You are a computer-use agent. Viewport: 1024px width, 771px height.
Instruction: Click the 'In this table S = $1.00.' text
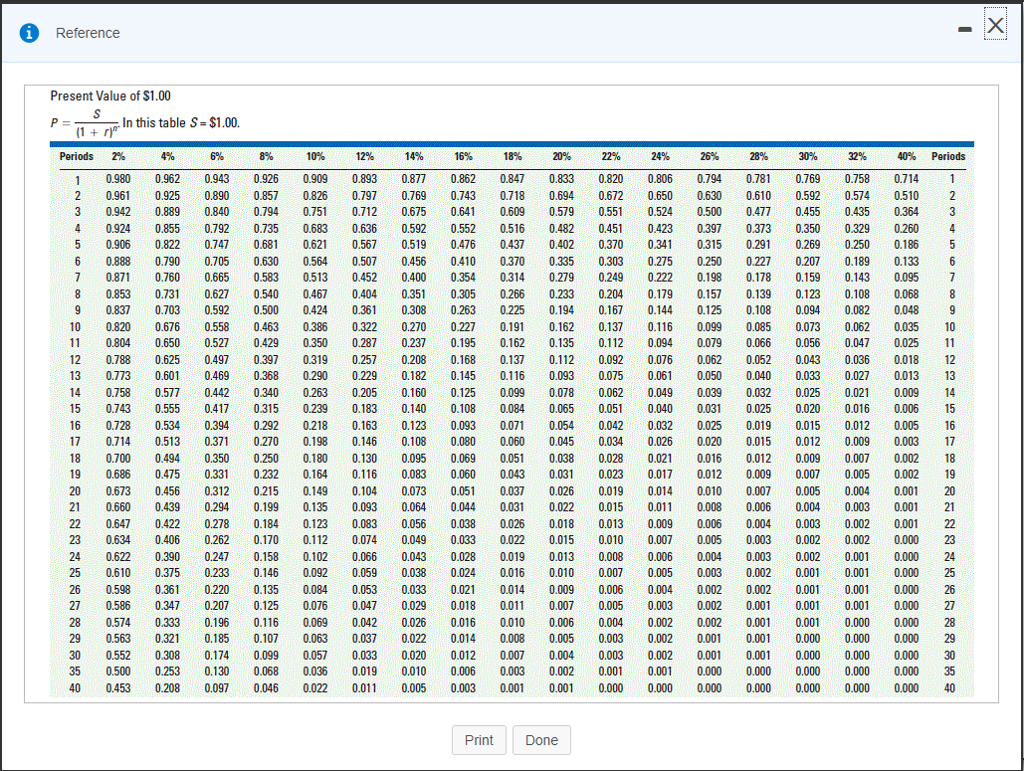181,123
